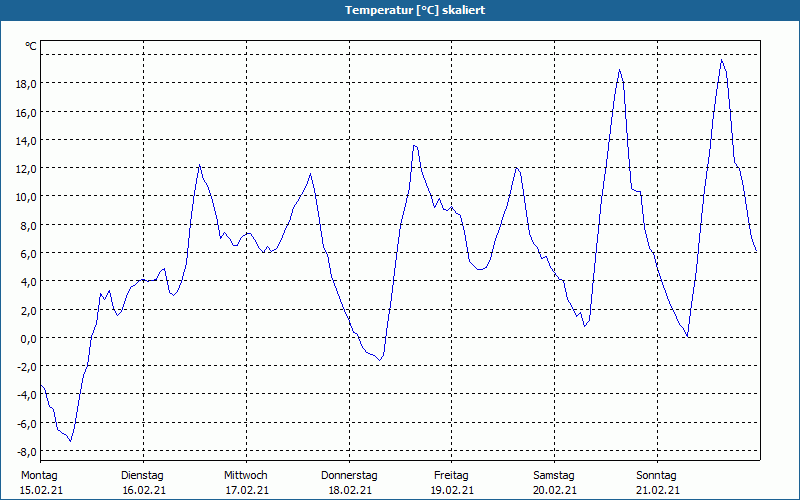Click the -6,0 y-axis label
Viewport: 800px width, 500px height.
[x=27, y=423]
